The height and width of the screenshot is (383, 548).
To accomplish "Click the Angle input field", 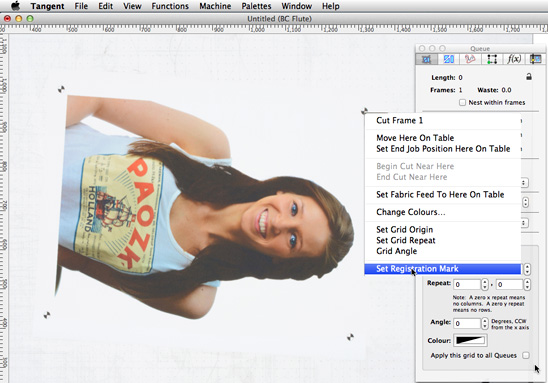I will 467,323.
